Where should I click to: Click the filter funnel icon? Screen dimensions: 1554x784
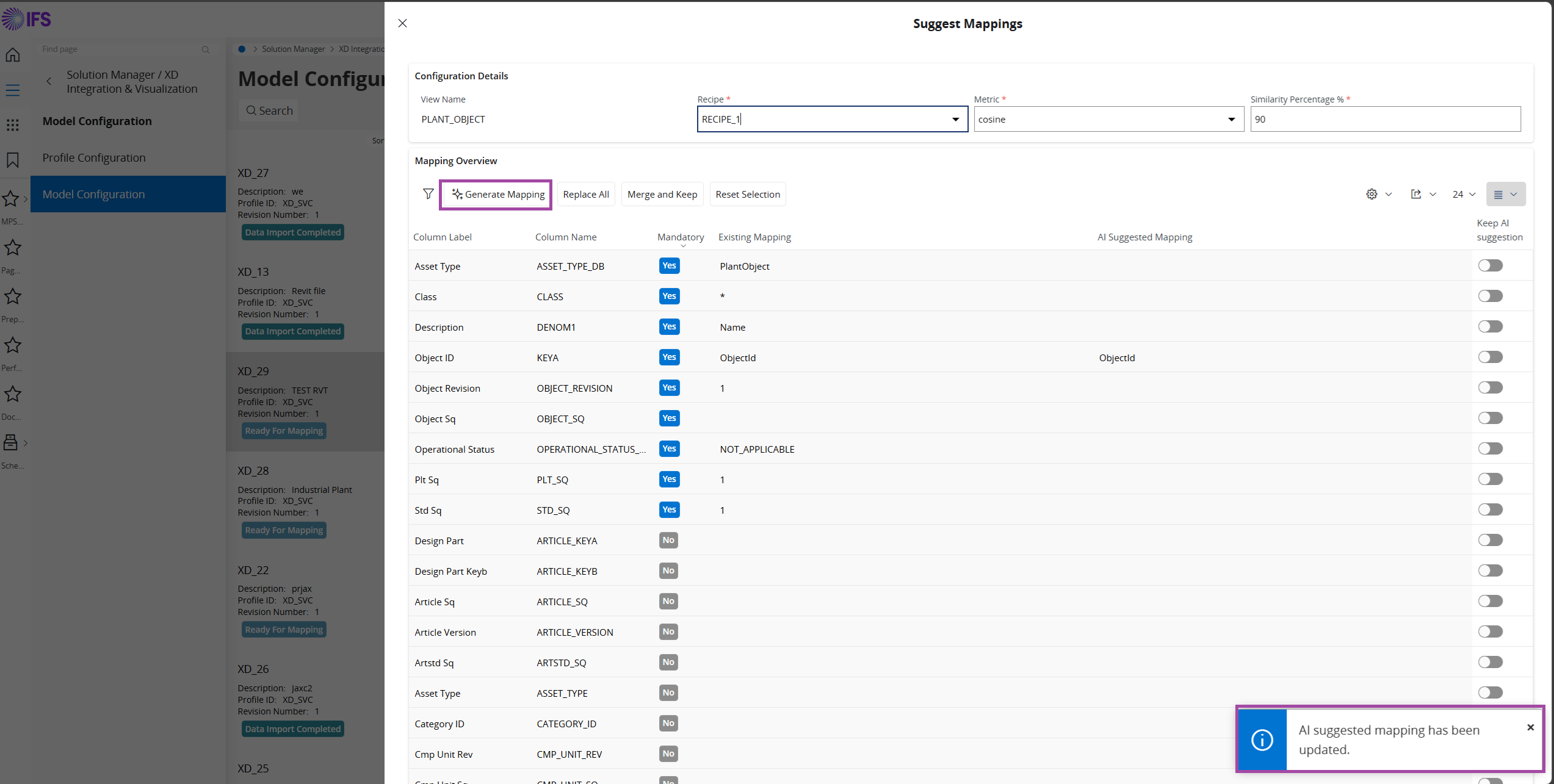coord(428,194)
